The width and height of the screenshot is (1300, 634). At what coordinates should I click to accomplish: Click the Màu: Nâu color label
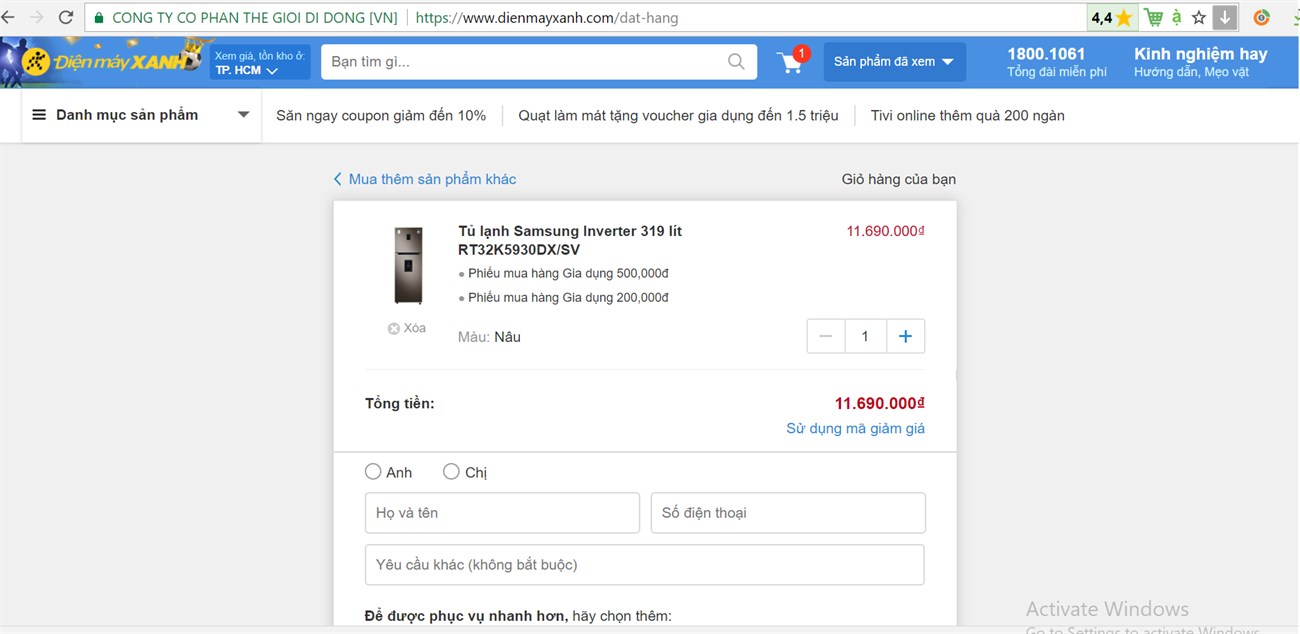point(489,337)
